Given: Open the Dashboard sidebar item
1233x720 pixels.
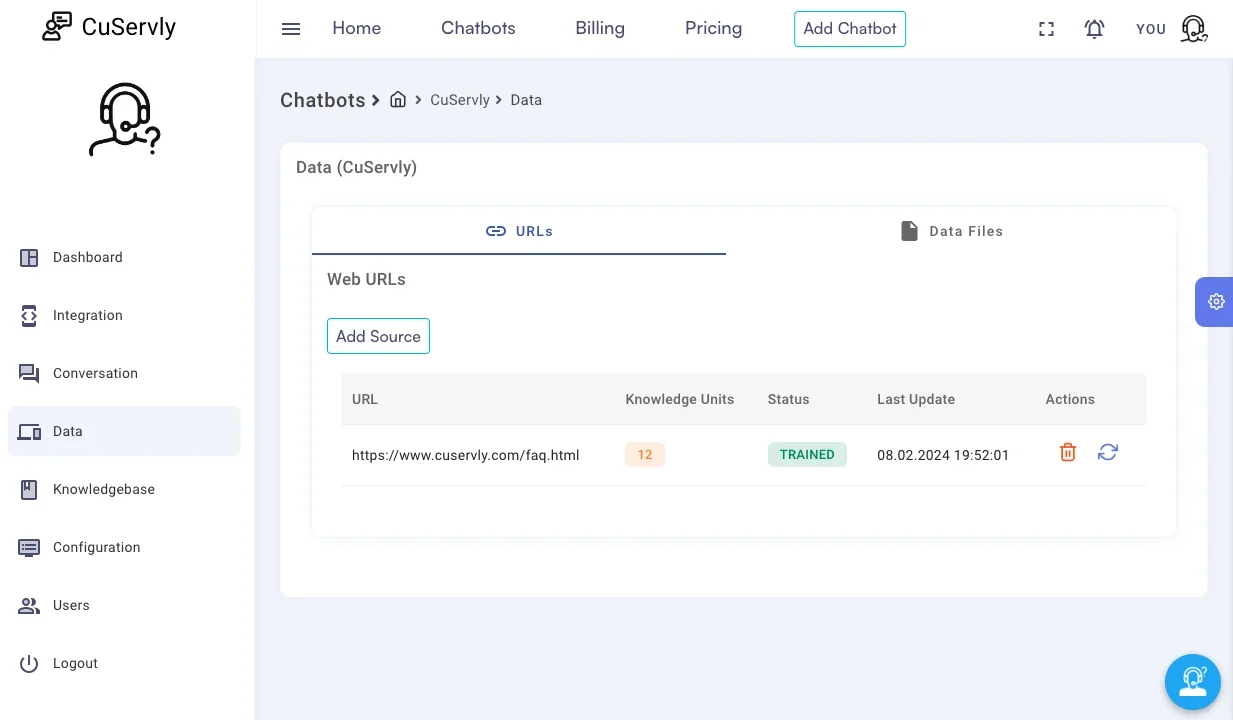Looking at the screenshot, I should (x=87, y=258).
